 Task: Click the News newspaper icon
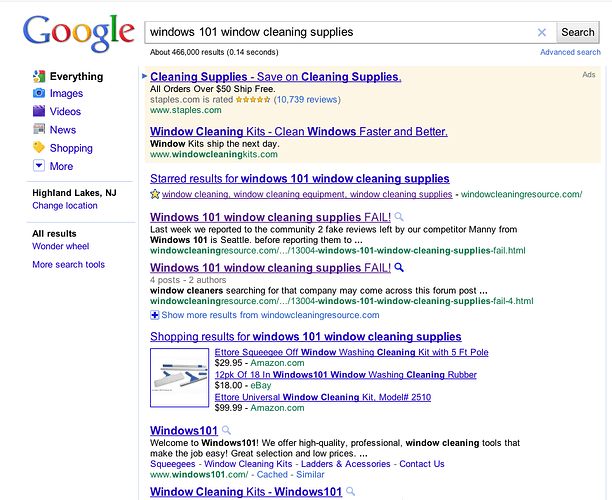39,129
